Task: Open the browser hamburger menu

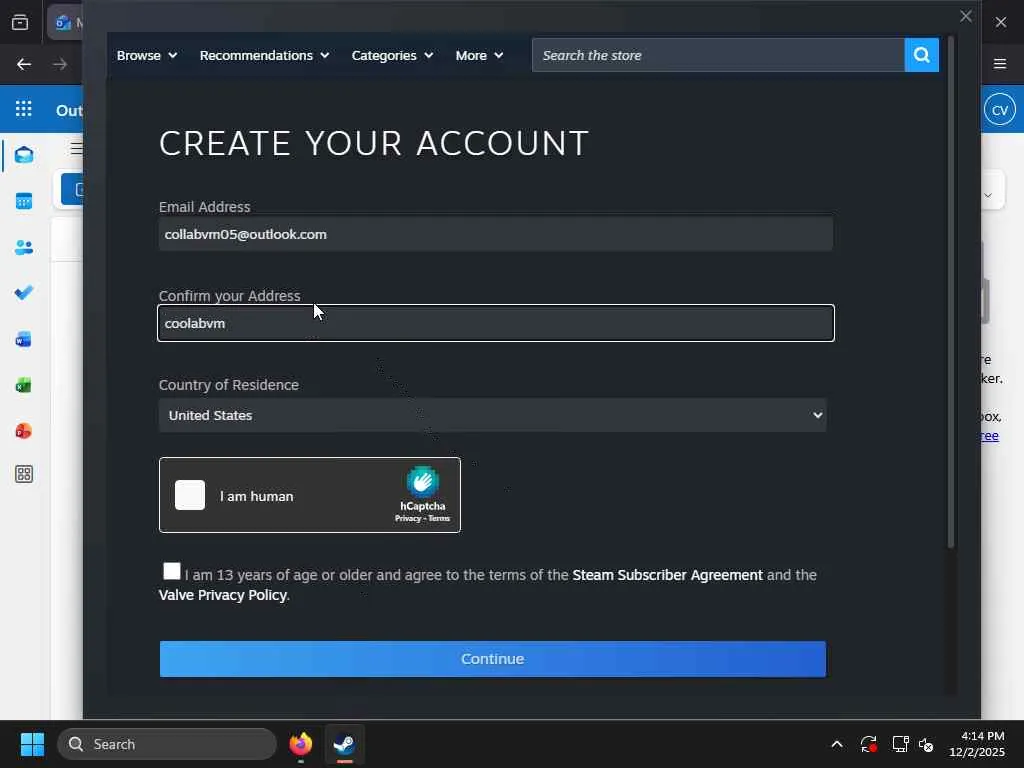Action: click(x=1000, y=64)
